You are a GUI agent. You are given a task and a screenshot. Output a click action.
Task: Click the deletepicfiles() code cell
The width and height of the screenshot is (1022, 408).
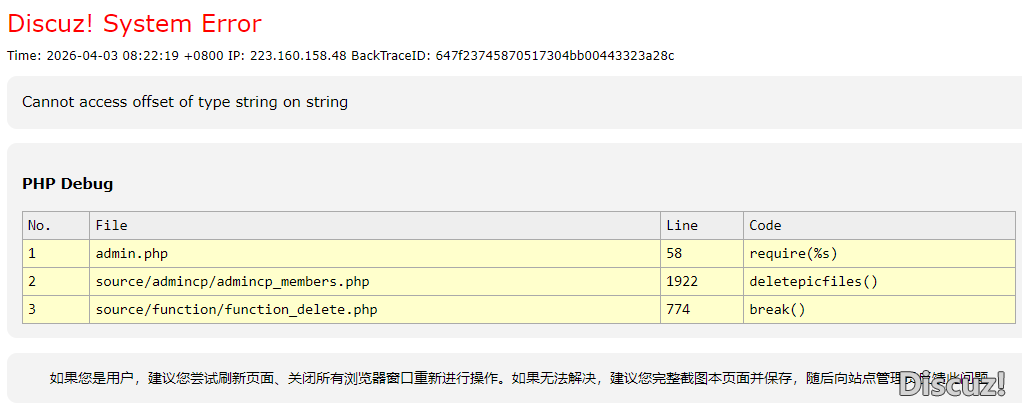point(813,282)
